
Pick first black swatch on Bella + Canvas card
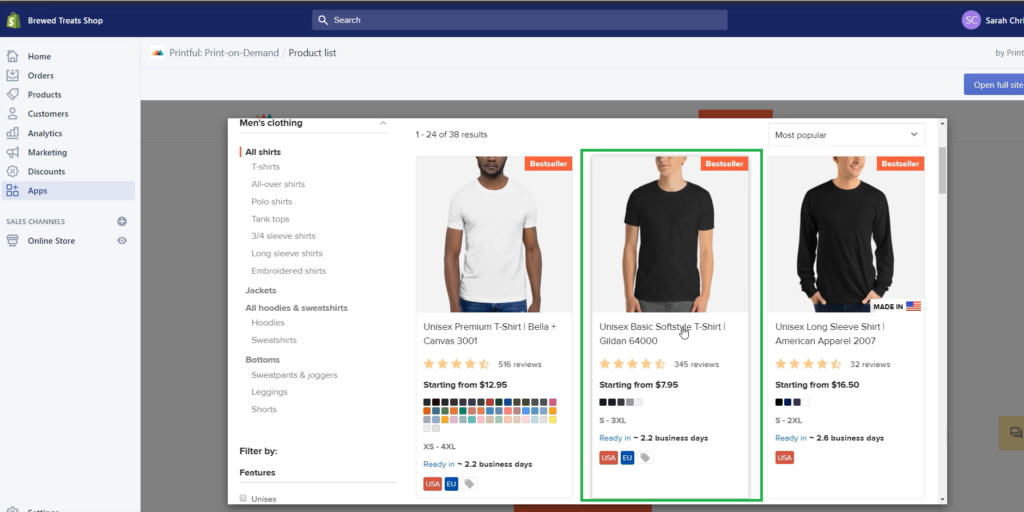click(427, 402)
